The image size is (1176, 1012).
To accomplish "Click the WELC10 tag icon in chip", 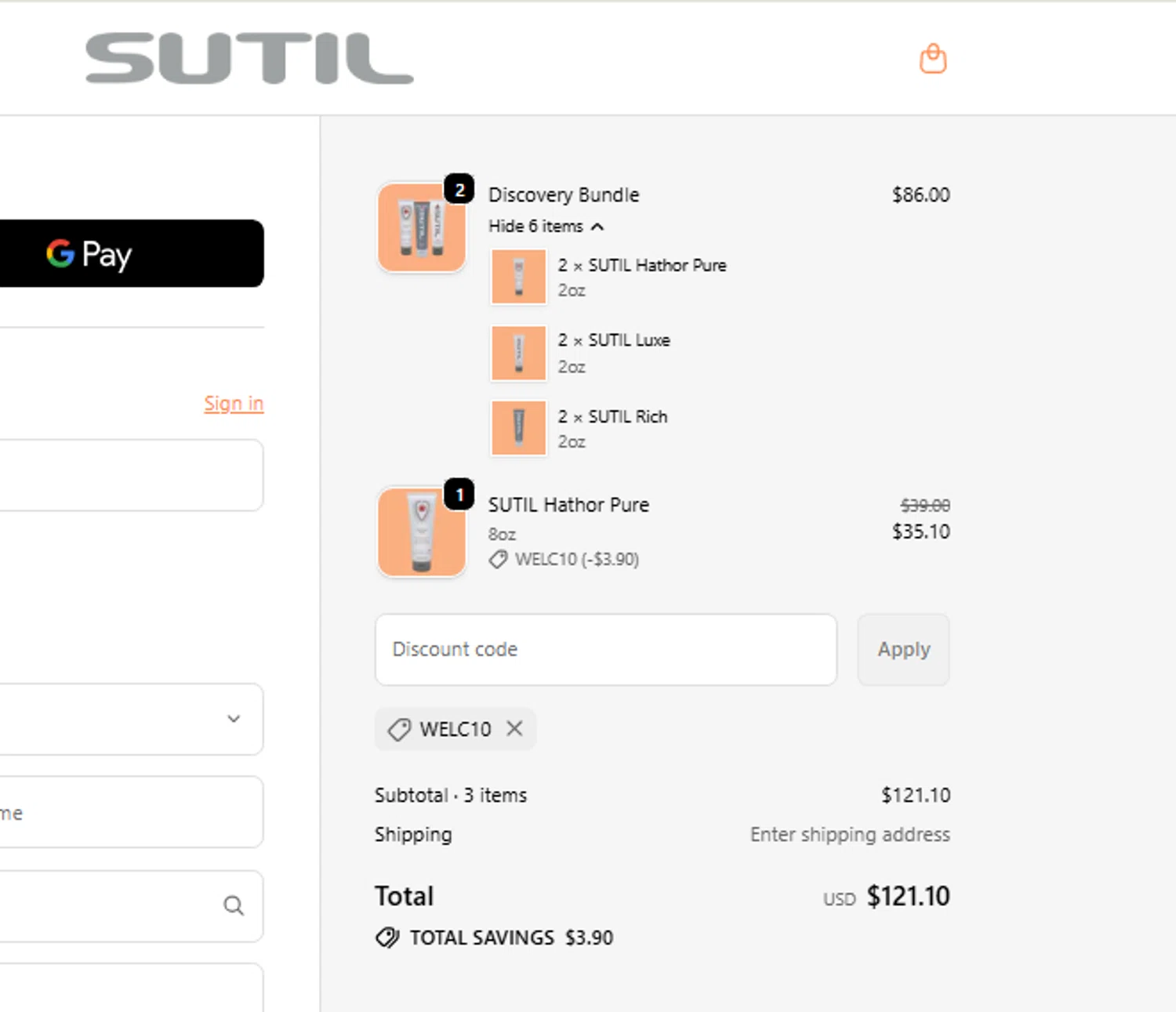I will pos(399,730).
